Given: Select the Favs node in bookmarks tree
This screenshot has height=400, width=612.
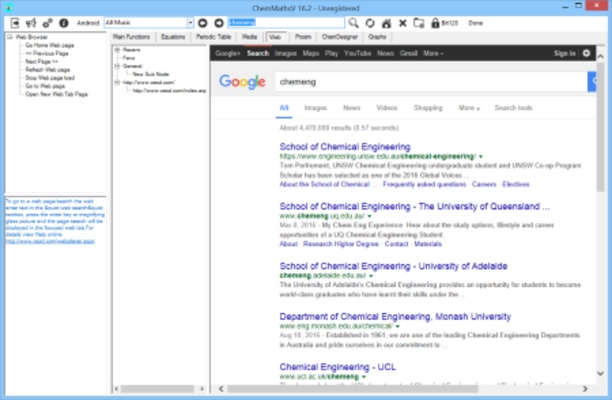Looking at the screenshot, I should pos(129,58).
